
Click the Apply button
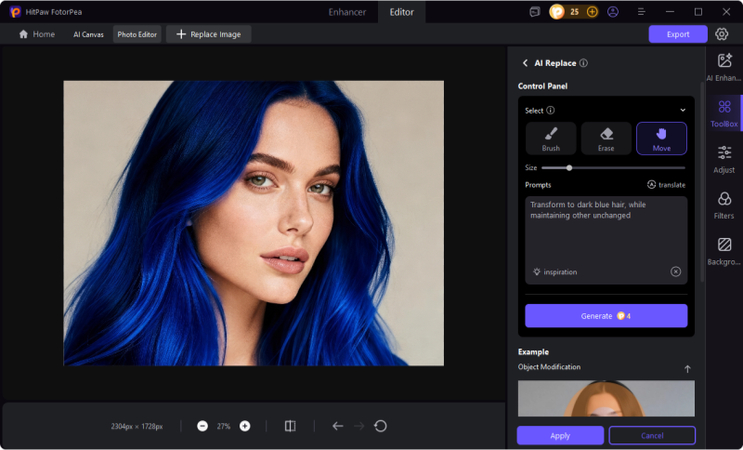[x=560, y=435]
